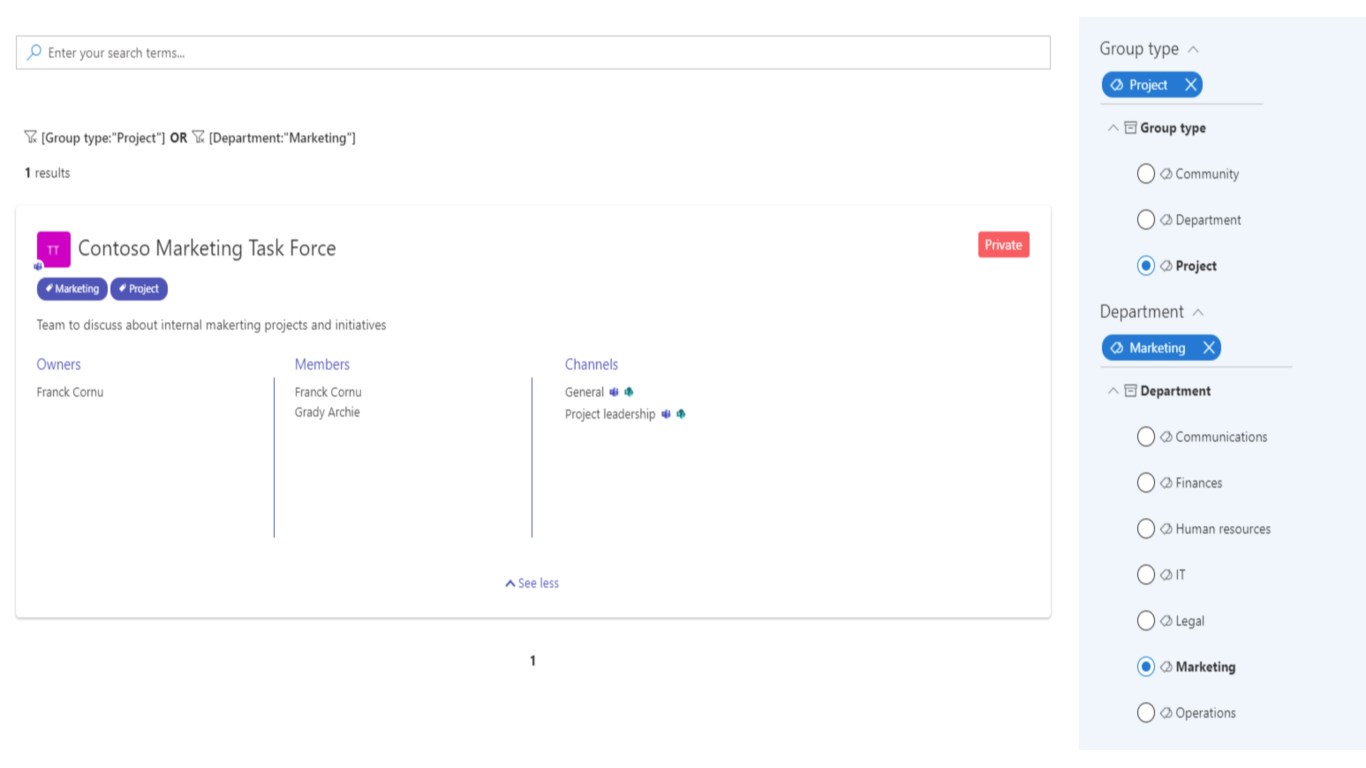This screenshot has height=768, width=1366.
Task: Open Teams icon next to General channel
Action: (x=614, y=392)
